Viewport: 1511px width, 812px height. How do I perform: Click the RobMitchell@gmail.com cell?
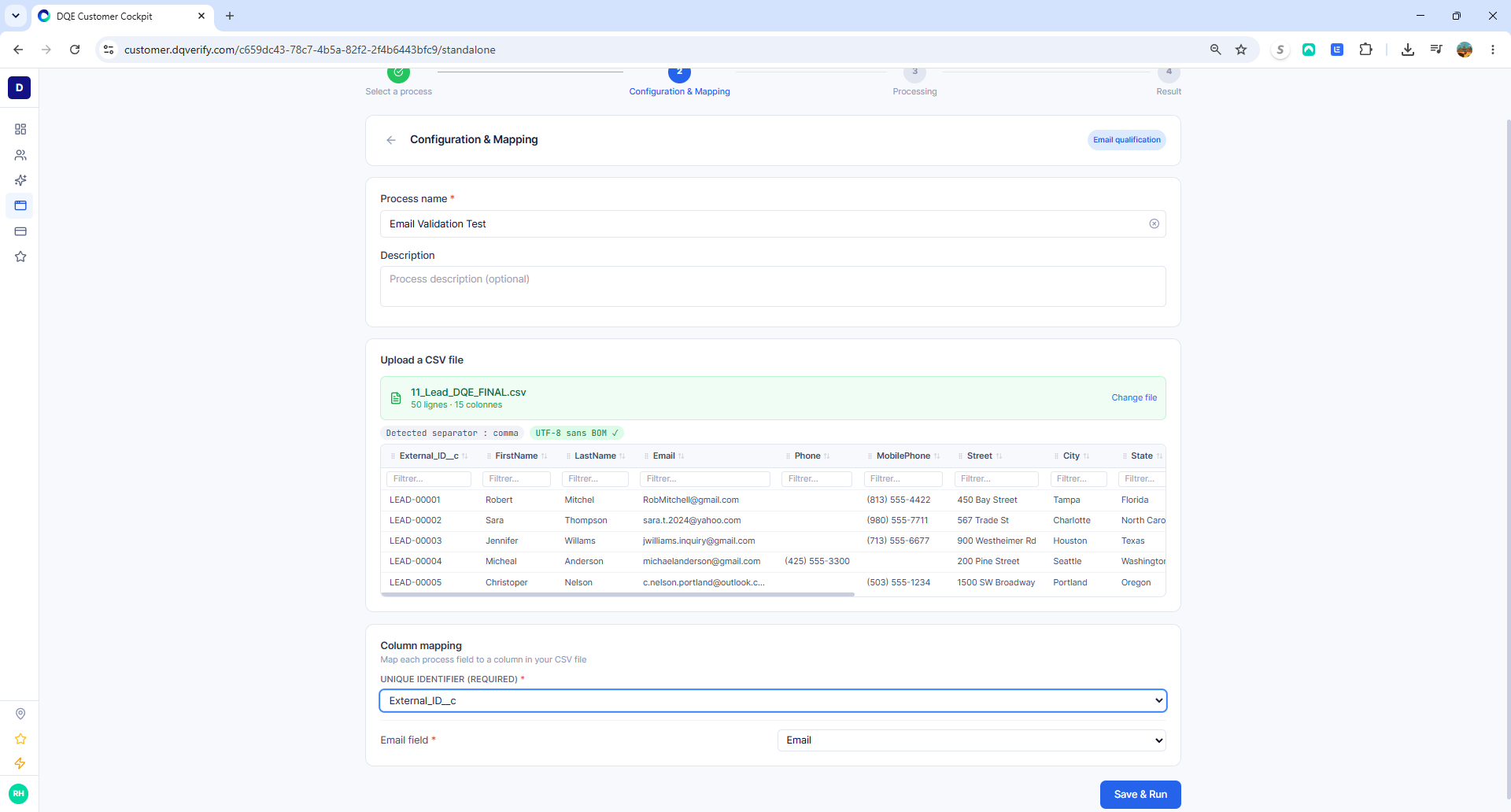click(x=691, y=500)
